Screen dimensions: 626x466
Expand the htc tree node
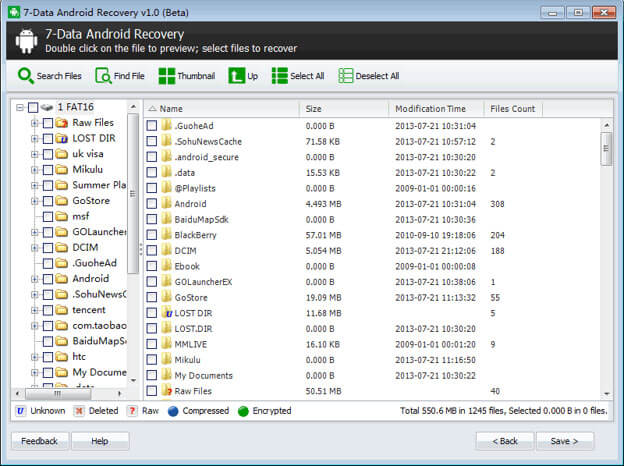pos(35,357)
